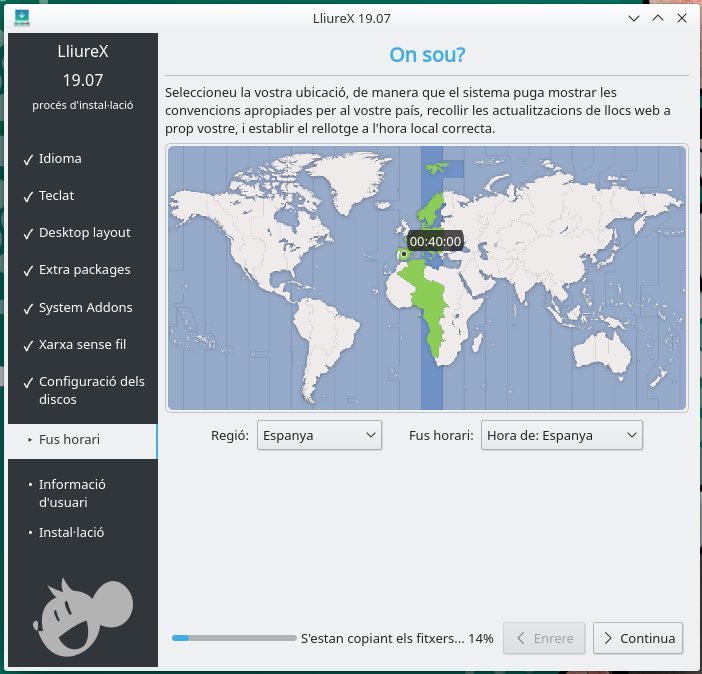Image resolution: width=702 pixels, height=674 pixels.
Task: Select the Fus horari step
Action: [x=83, y=440]
